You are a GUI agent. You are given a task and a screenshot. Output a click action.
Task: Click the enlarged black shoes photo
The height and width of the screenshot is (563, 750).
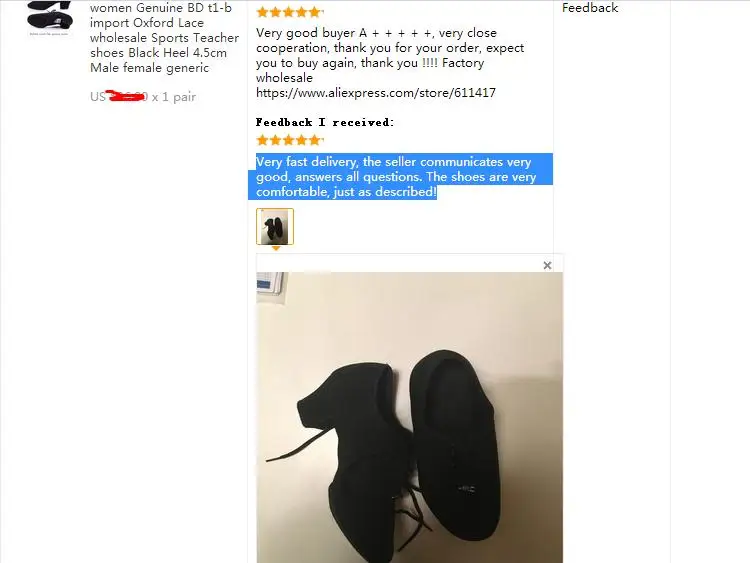click(409, 417)
